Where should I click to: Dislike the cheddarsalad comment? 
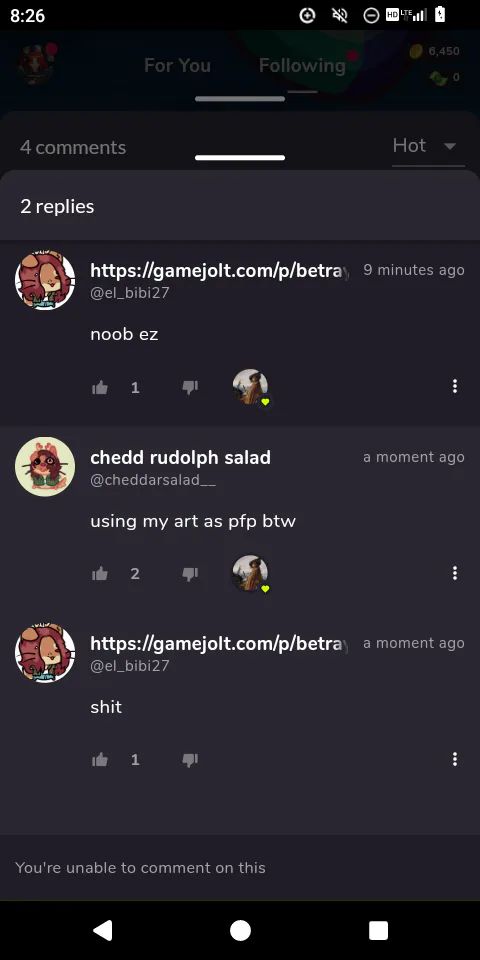point(190,574)
